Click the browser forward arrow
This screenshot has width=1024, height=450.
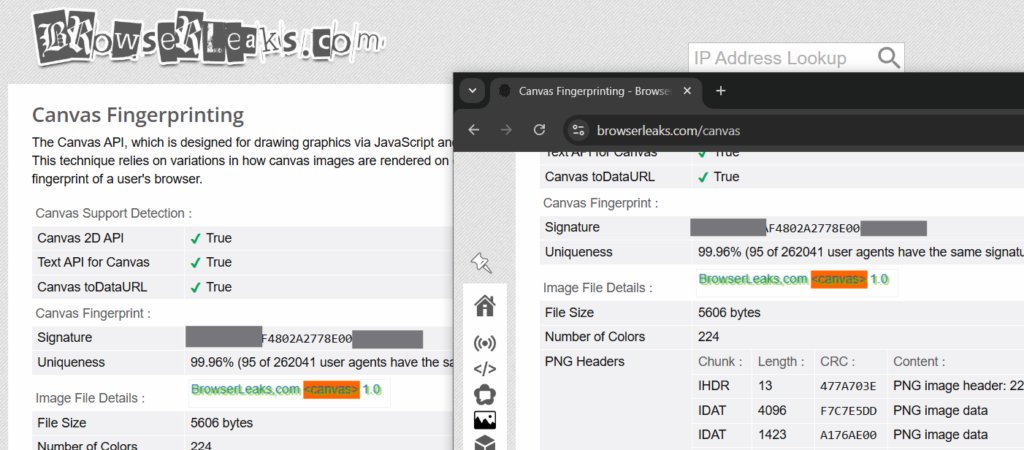506,130
